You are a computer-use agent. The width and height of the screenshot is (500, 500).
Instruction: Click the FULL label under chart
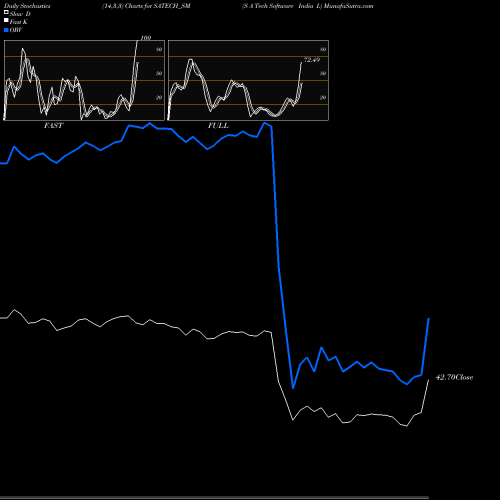(x=218, y=126)
